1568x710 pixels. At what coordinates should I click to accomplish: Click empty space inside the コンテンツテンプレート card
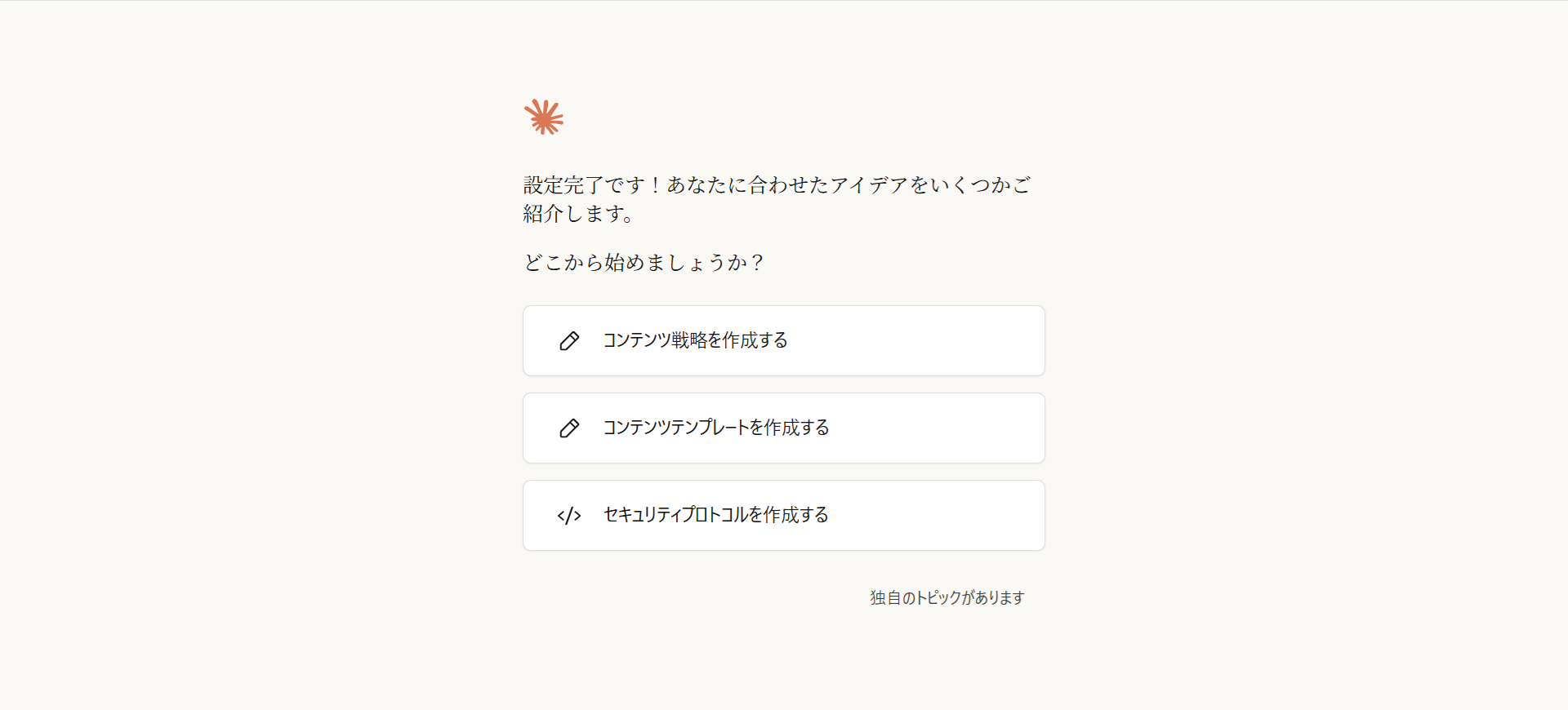pos(939,428)
